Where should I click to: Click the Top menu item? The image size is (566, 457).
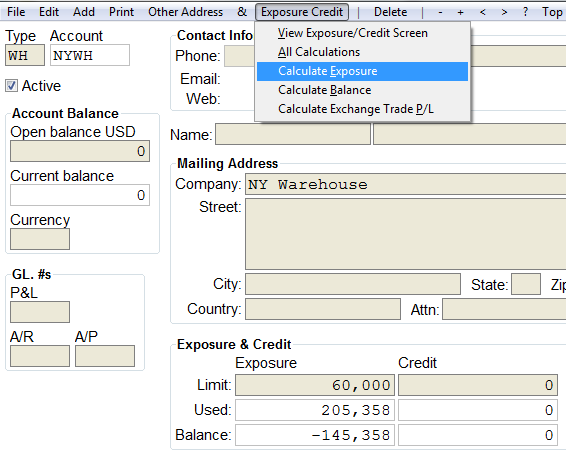(552, 12)
